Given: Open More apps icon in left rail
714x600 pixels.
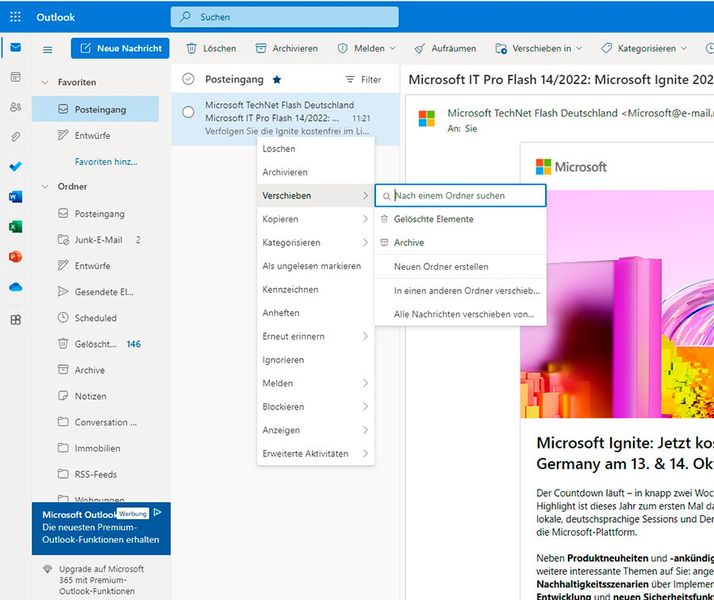Looking at the screenshot, I should click(15, 320).
